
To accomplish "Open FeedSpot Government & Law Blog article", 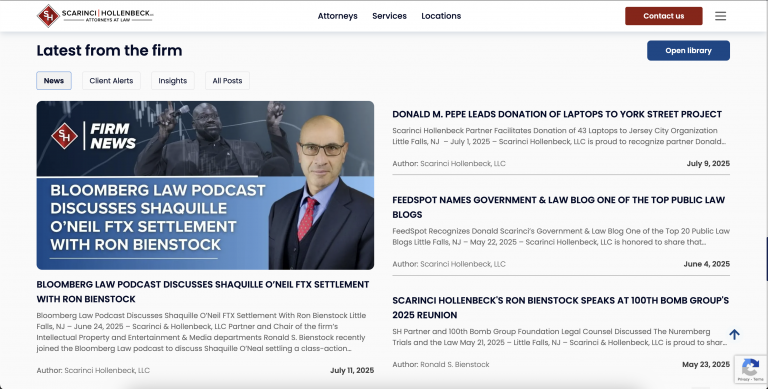I will [558, 207].
